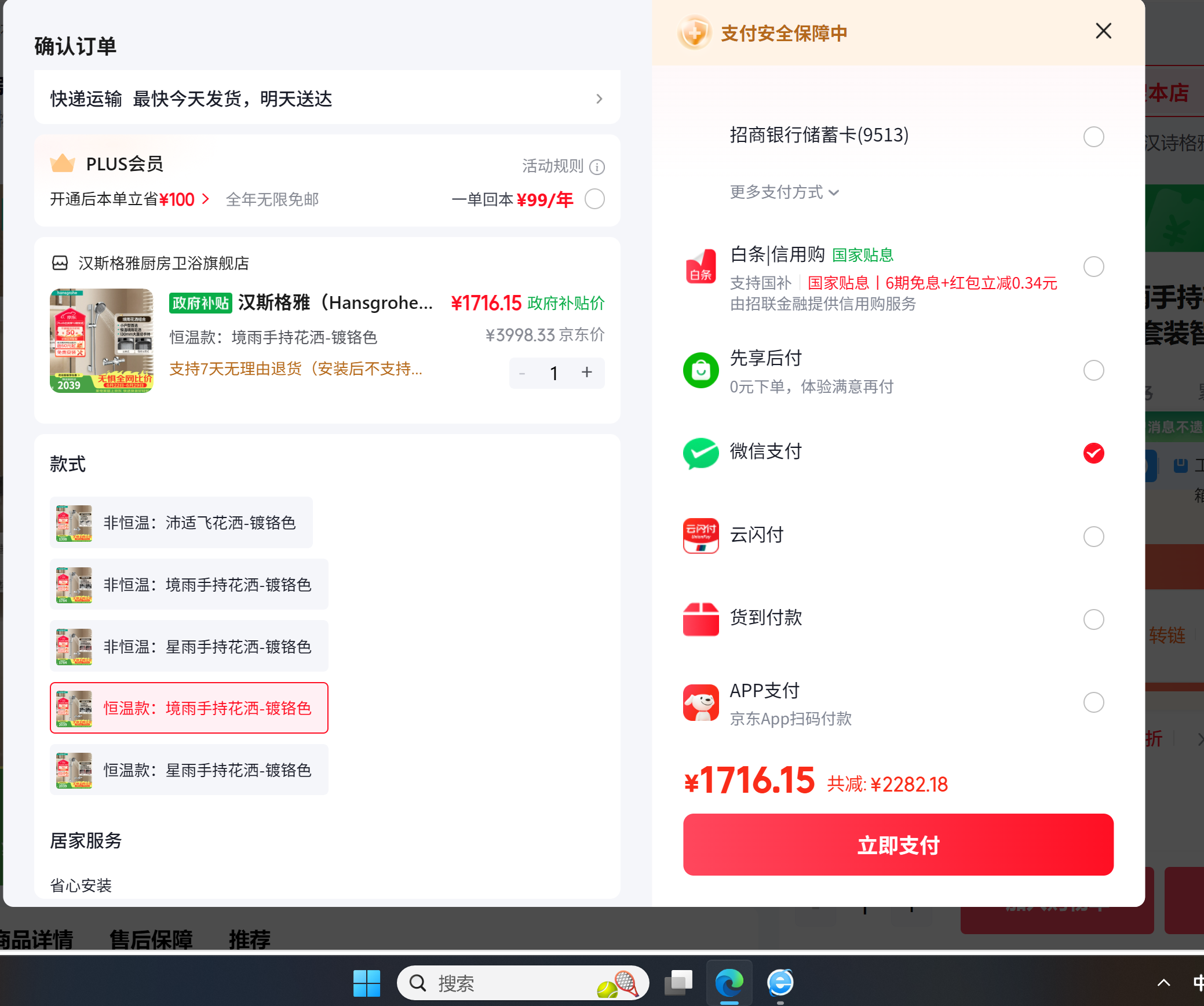
Task: Click the quantity field showing 1
Action: click(x=554, y=373)
